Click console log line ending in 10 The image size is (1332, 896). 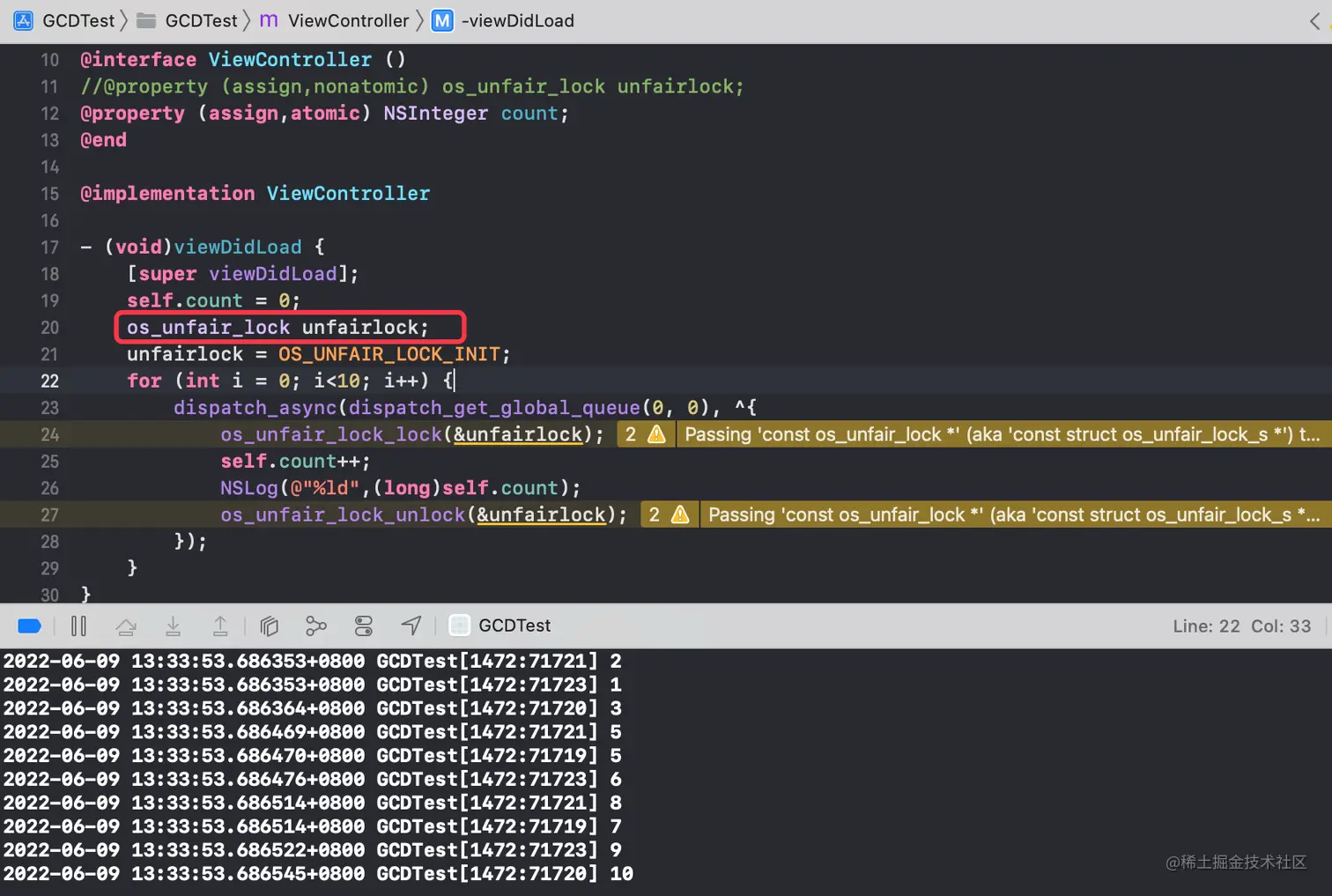pos(318,874)
